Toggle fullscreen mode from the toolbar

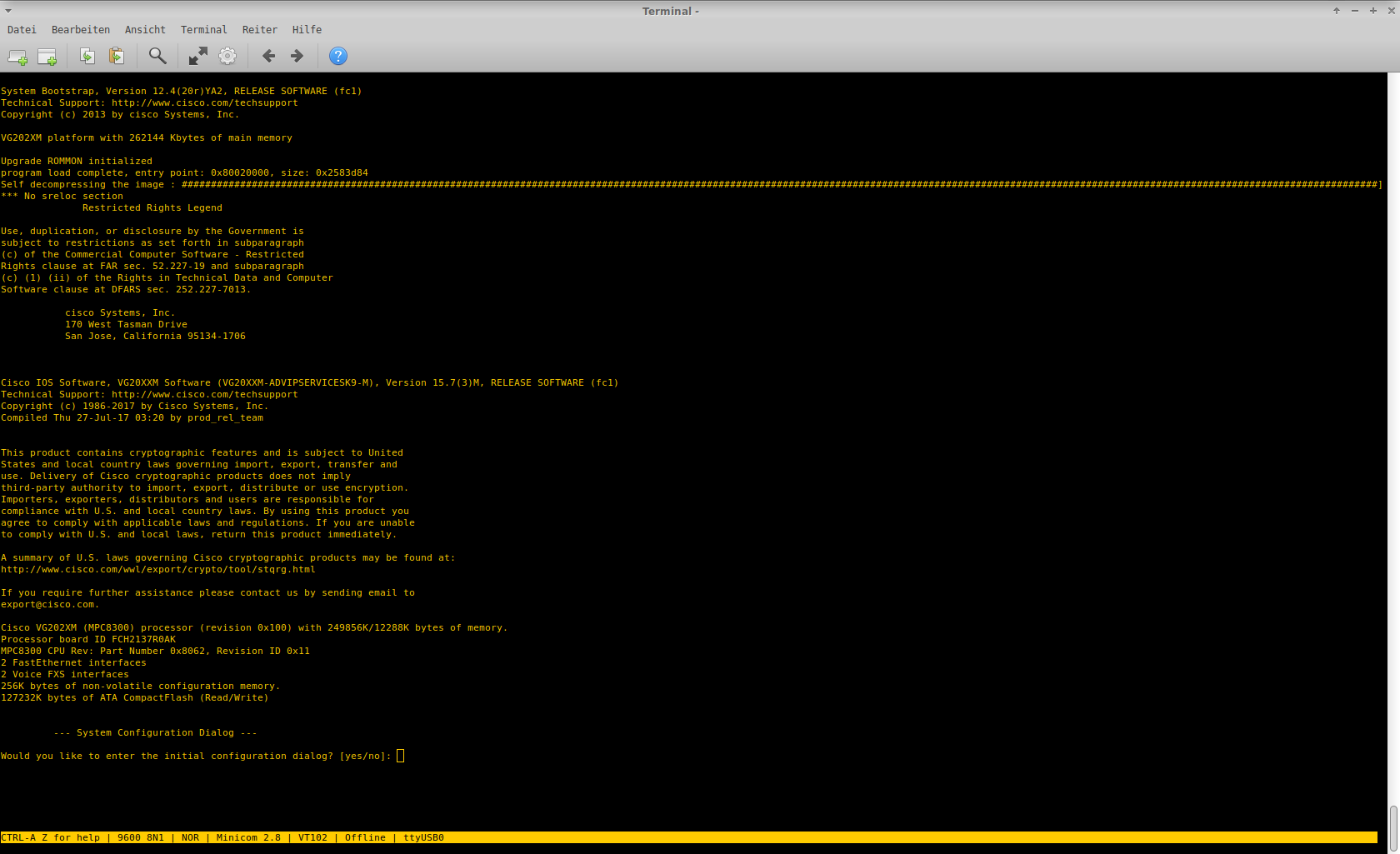197,56
